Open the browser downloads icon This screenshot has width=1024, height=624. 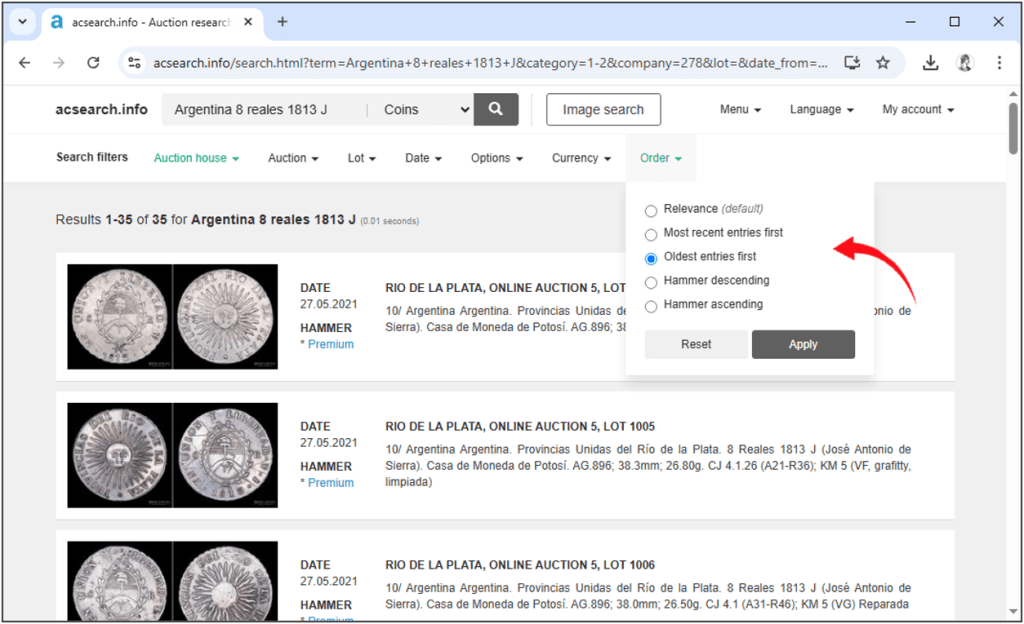click(930, 63)
